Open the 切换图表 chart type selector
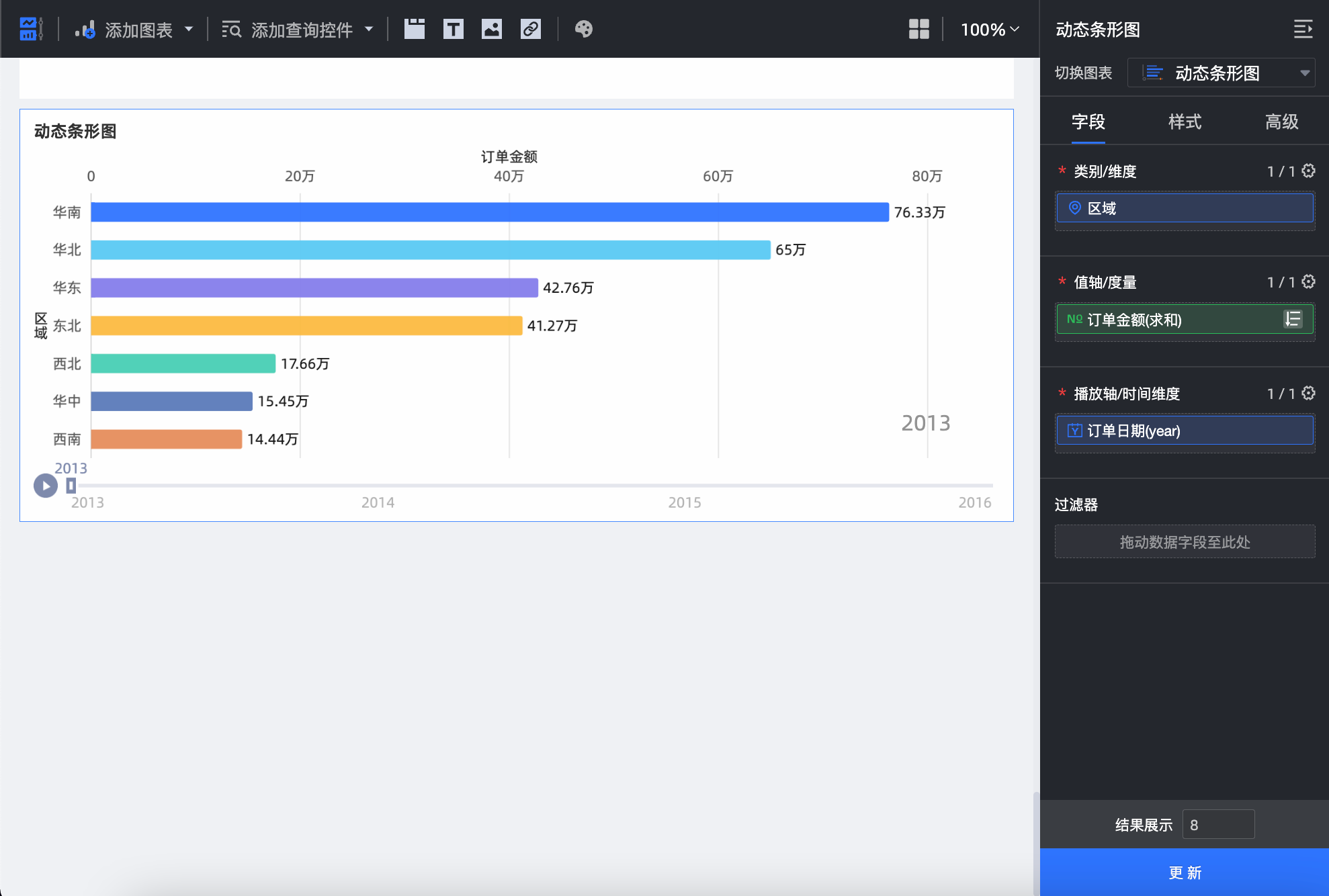Viewport: 1329px width, 896px height. point(1221,73)
